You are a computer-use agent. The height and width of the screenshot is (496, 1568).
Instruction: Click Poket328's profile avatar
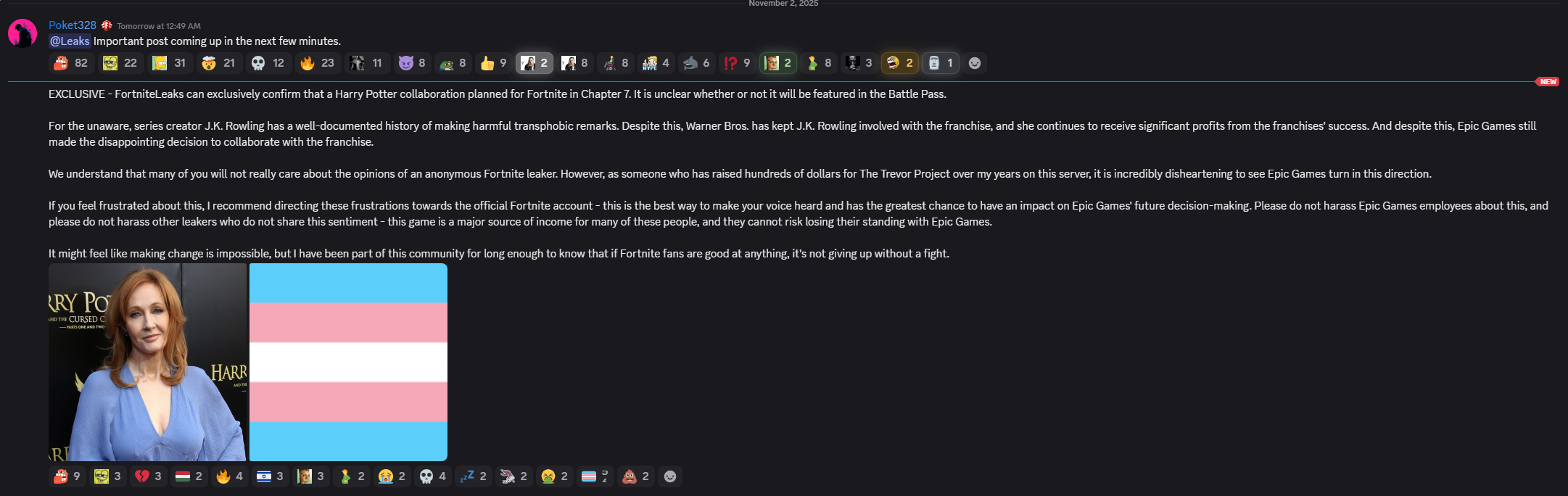tap(22, 33)
